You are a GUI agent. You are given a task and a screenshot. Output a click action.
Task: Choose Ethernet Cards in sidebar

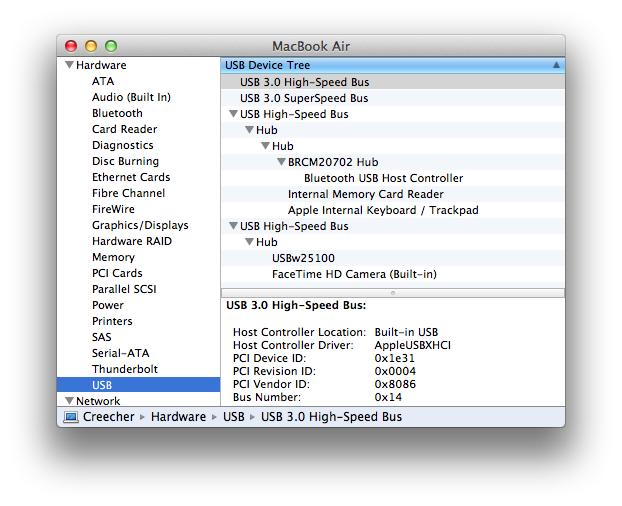pos(131,177)
